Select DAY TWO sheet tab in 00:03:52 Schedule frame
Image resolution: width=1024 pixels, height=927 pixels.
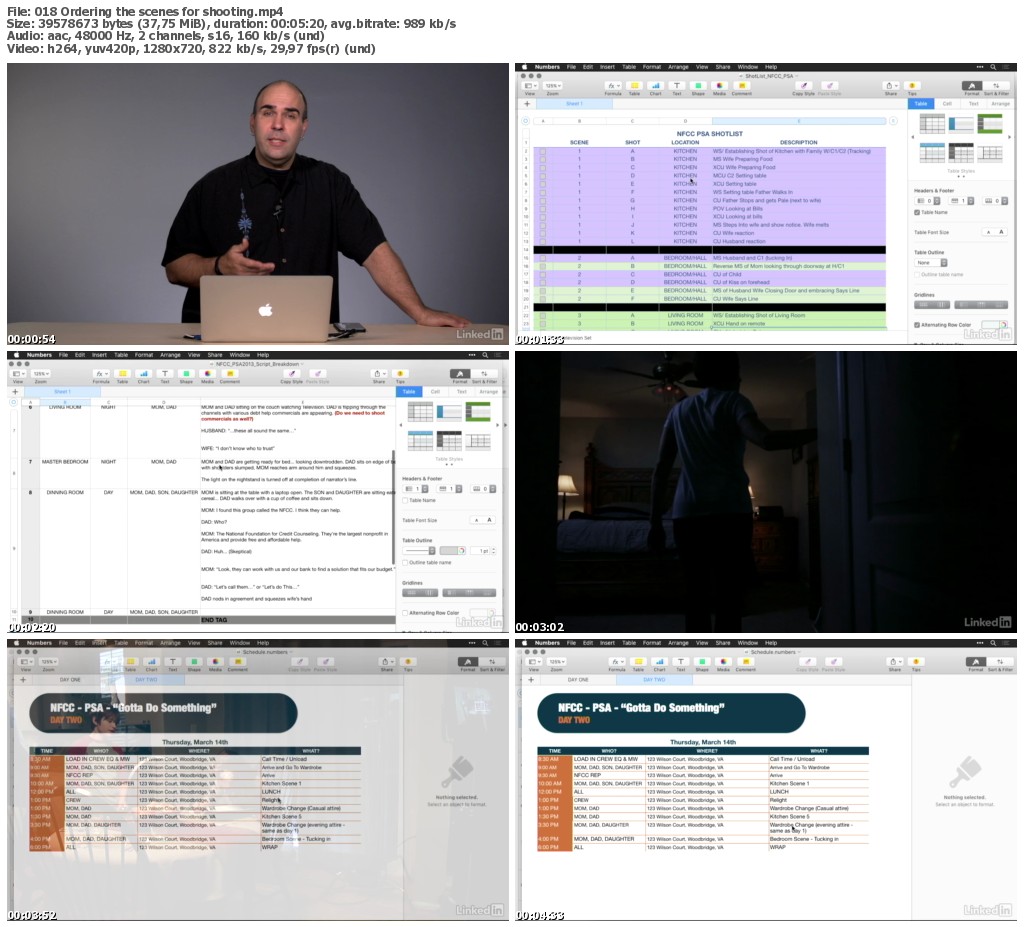click(146, 679)
